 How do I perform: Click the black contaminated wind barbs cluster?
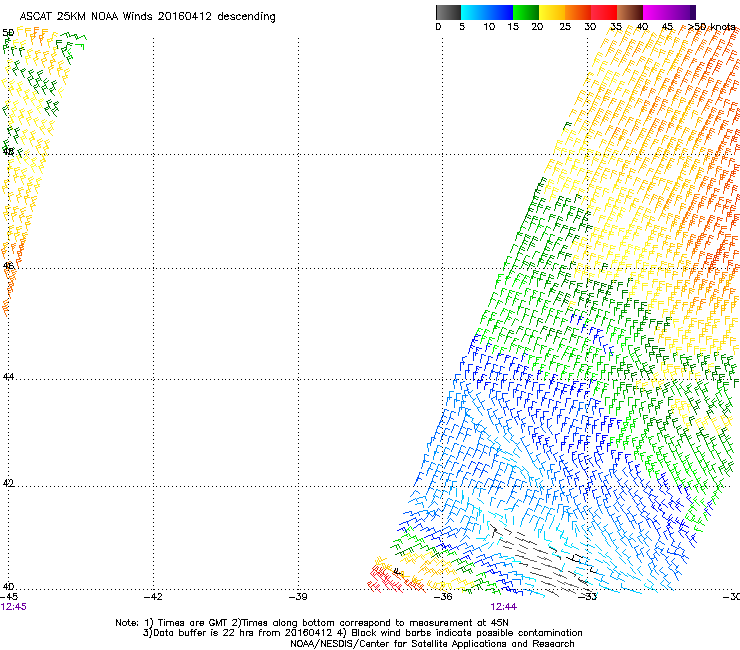point(543,559)
